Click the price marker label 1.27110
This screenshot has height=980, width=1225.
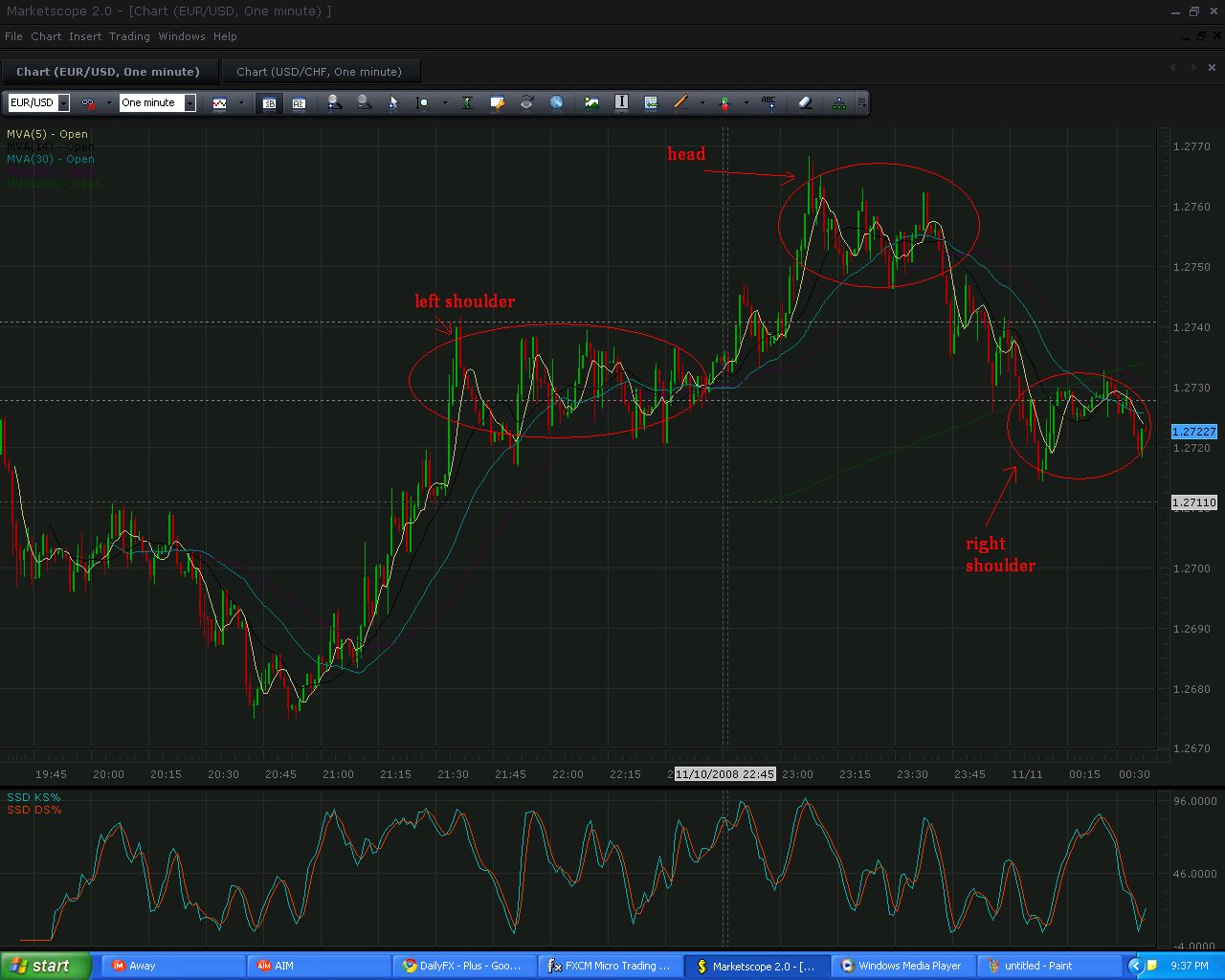click(x=1194, y=502)
